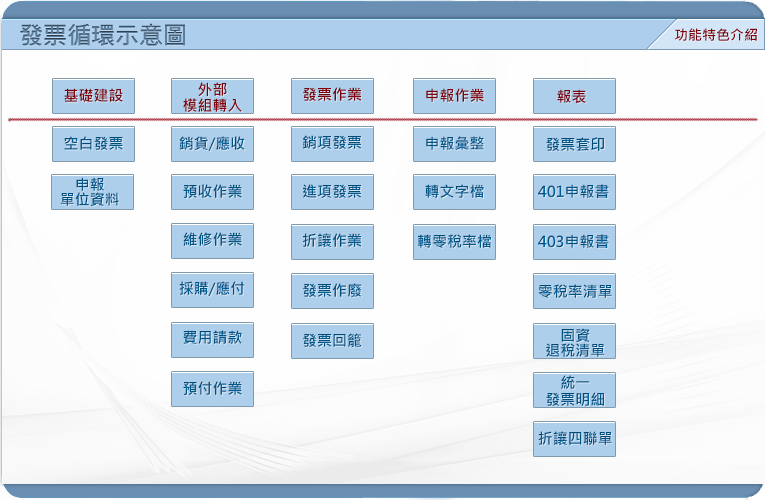769x500 pixels.
Task: Open 發票回籠
Action: click(x=332, y=341)
